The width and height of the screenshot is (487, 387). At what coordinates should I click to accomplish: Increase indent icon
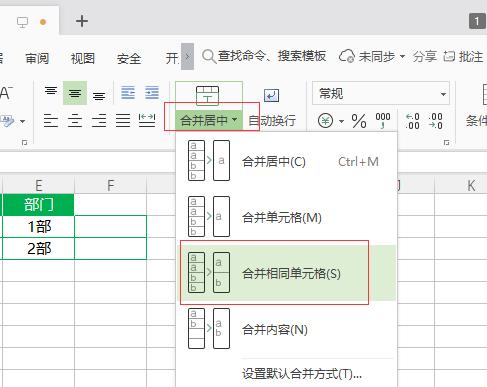[x=152, y=93]
